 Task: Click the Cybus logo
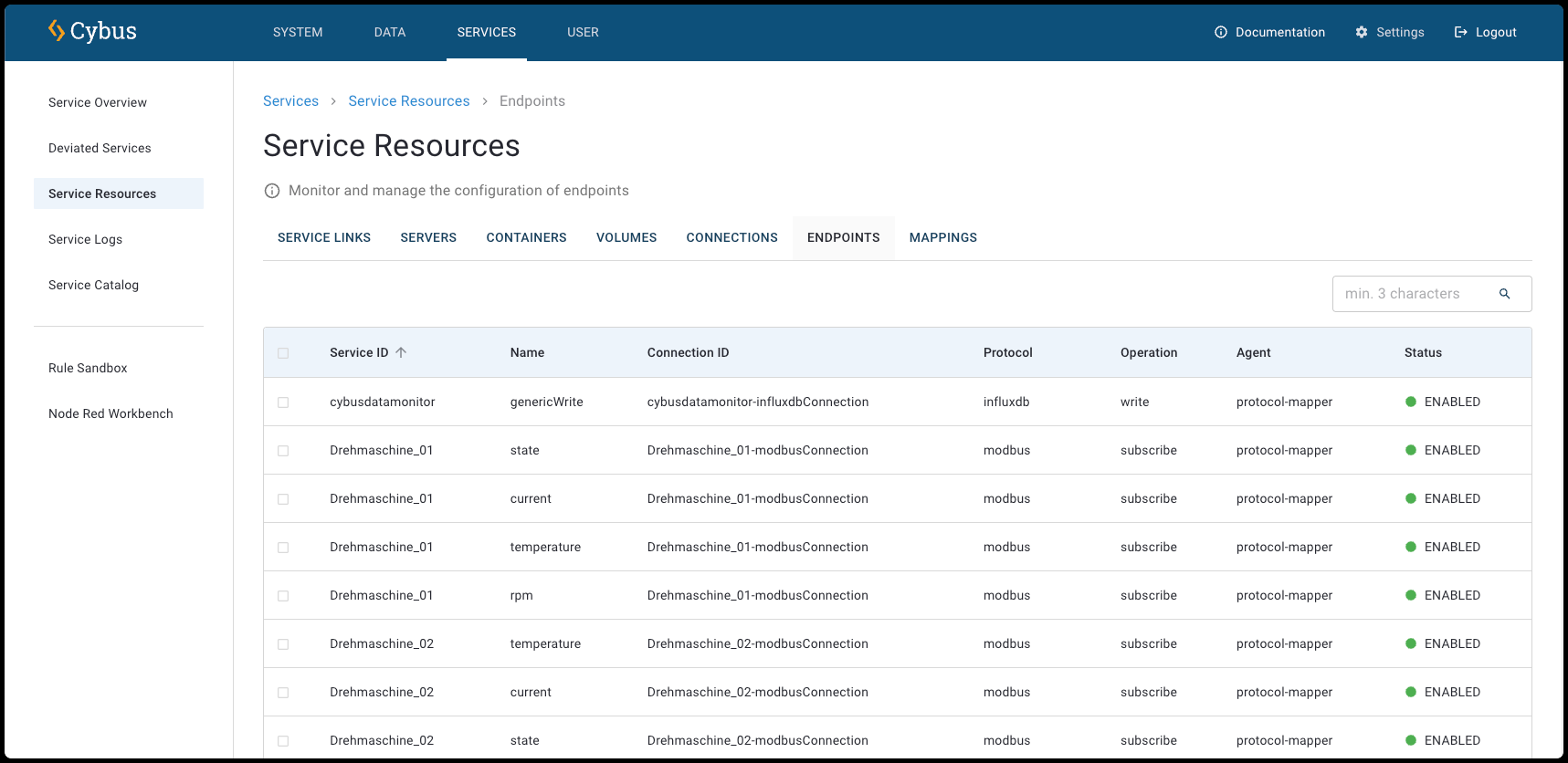(92, 31)
